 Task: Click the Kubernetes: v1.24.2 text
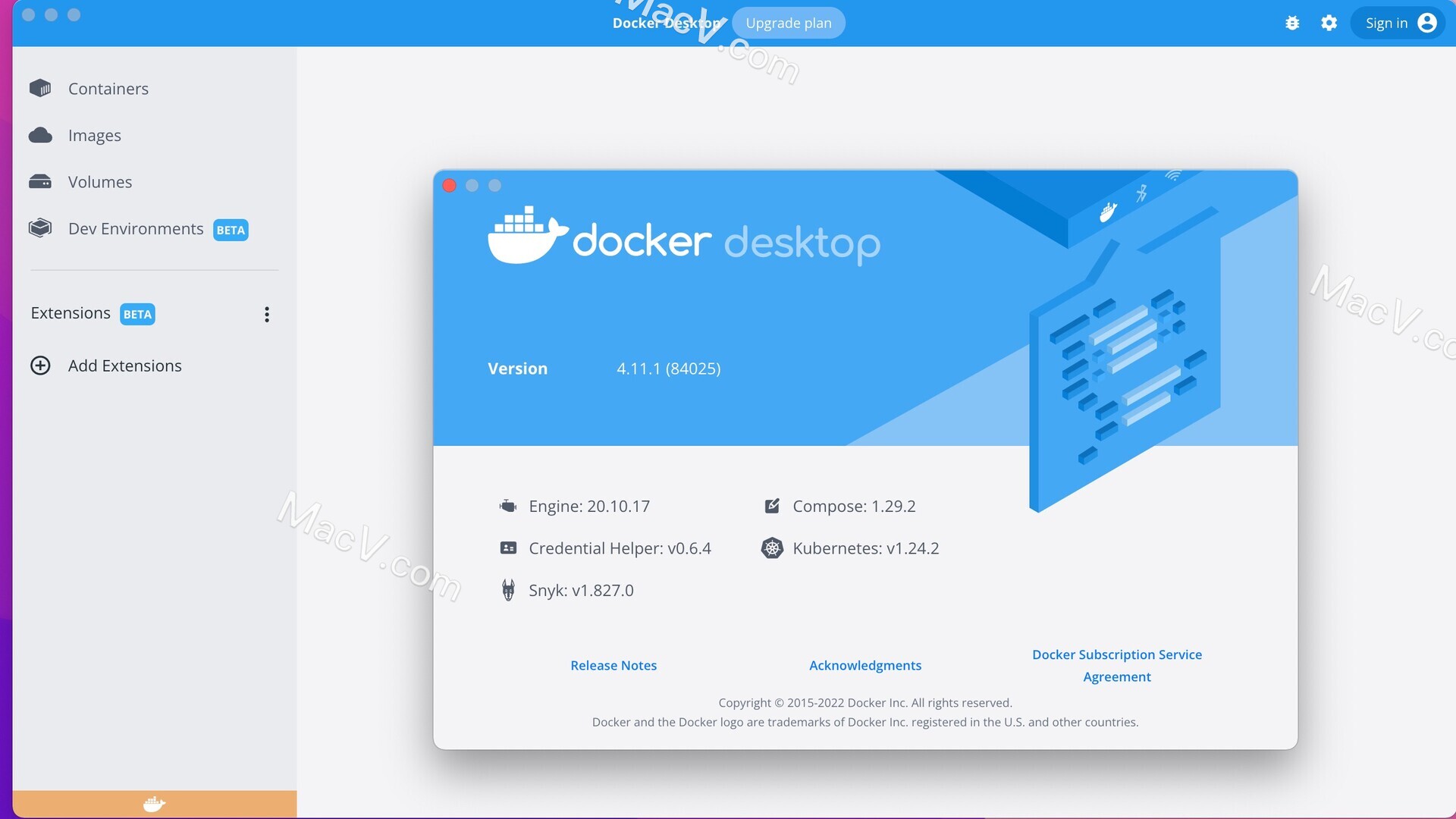[x=865, y=548]
